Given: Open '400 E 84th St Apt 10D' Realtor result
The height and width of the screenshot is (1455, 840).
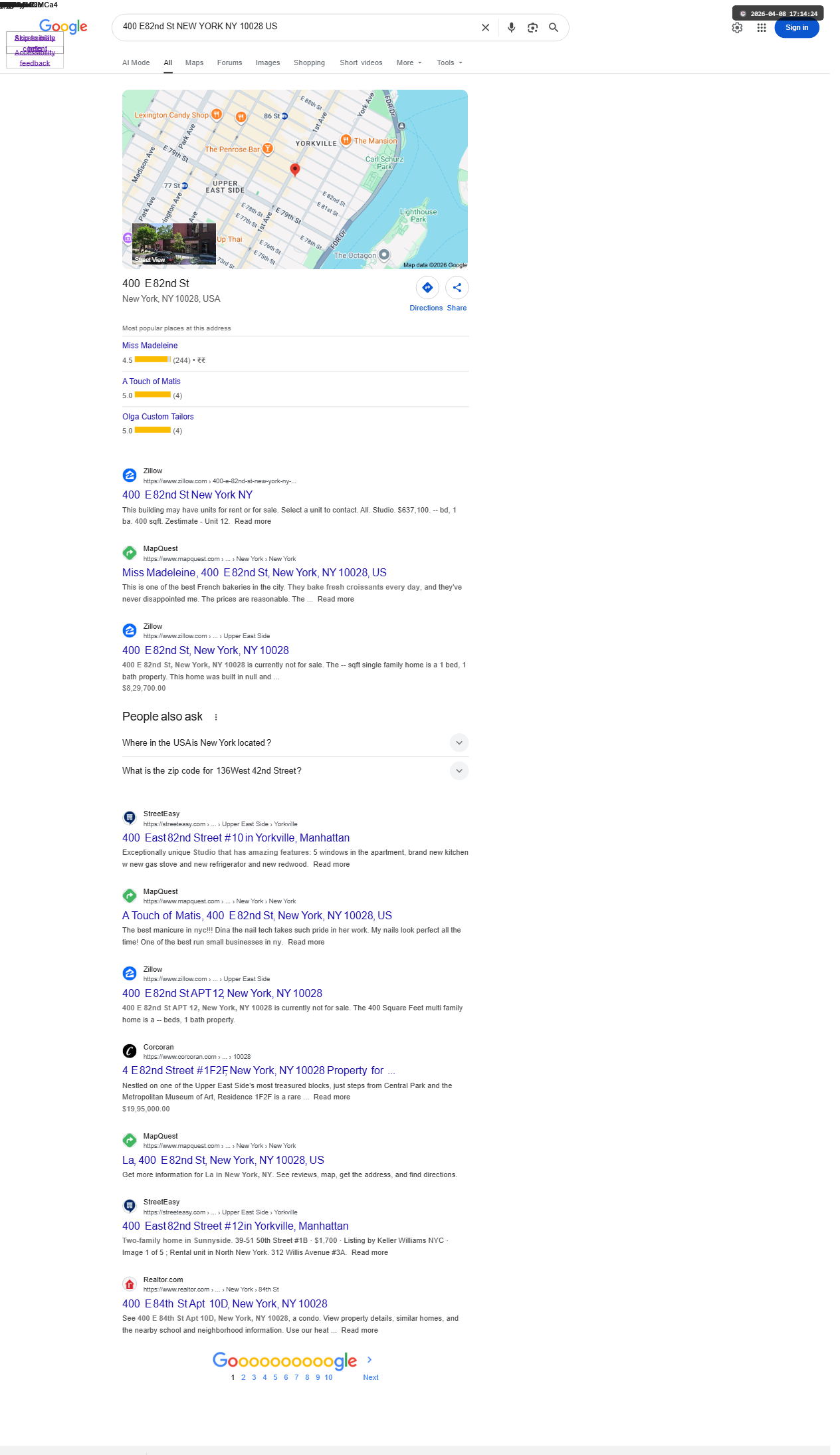Looking at the screenshot, I should [x=225, y=1304].
